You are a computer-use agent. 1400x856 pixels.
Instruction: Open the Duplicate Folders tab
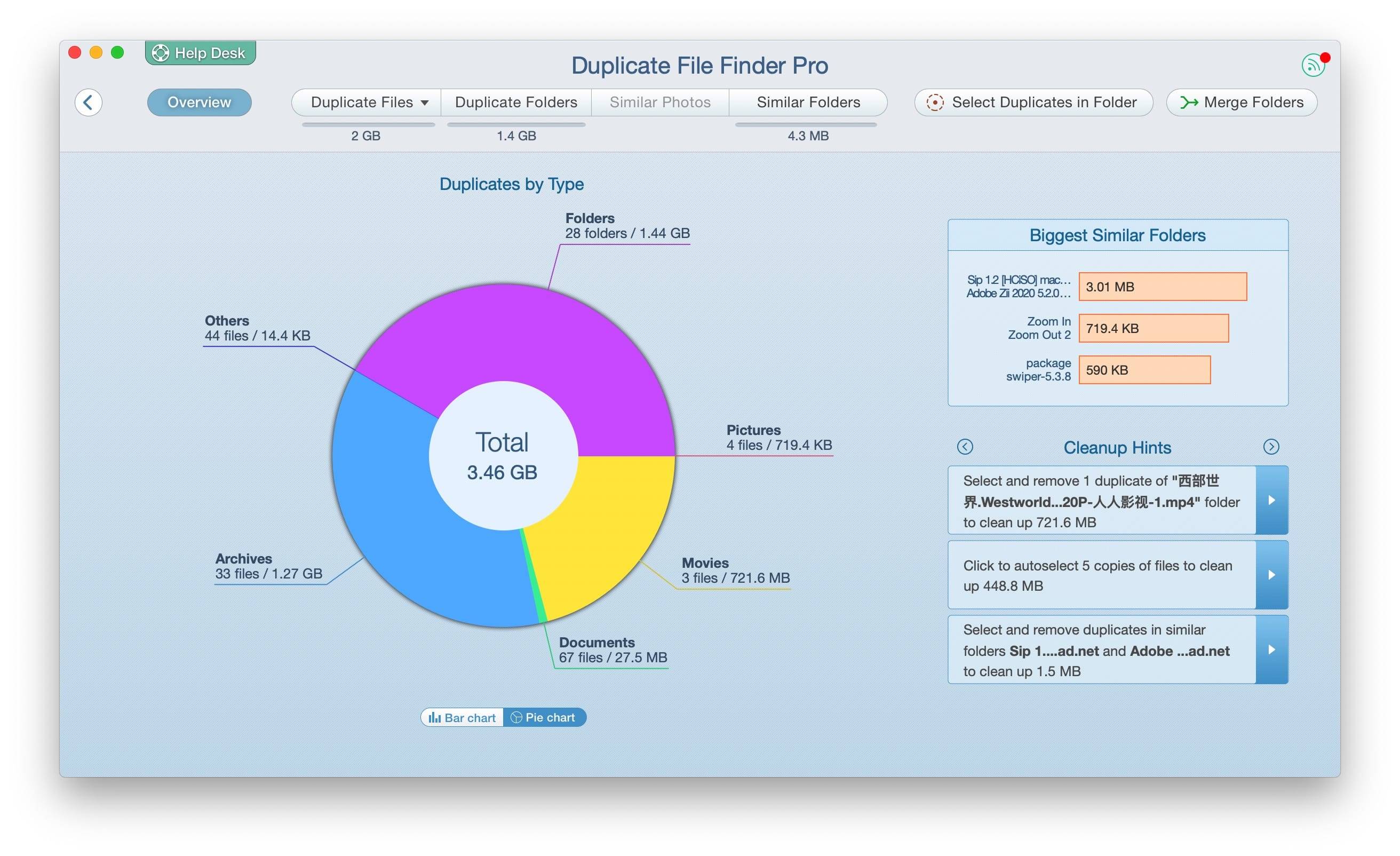pyautogui.click(x=516, y=102)
